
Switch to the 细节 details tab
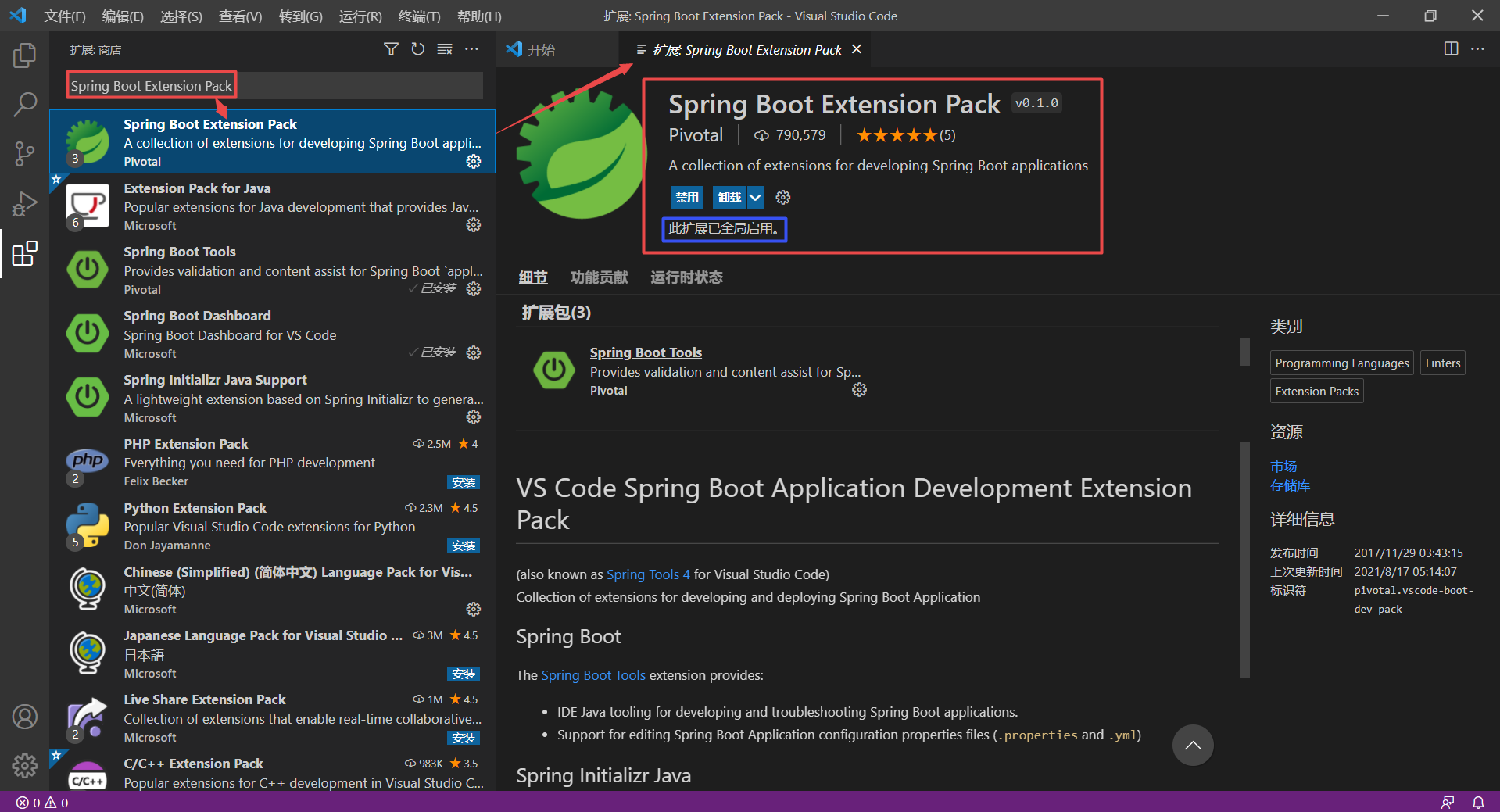[x=533, y=277]
